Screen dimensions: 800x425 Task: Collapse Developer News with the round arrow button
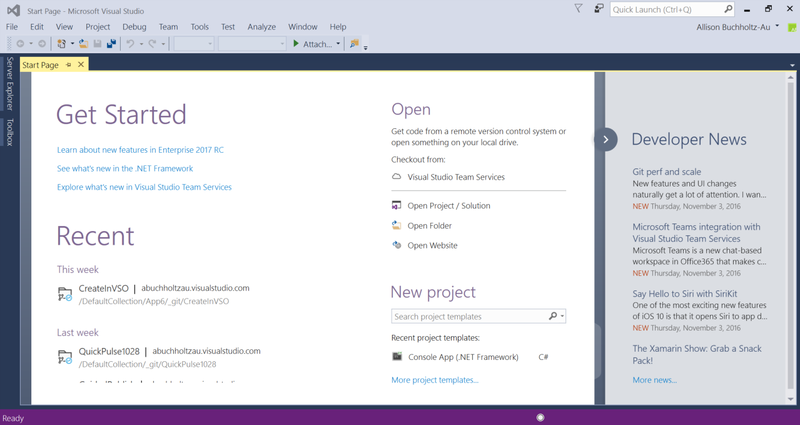[606, 139]
